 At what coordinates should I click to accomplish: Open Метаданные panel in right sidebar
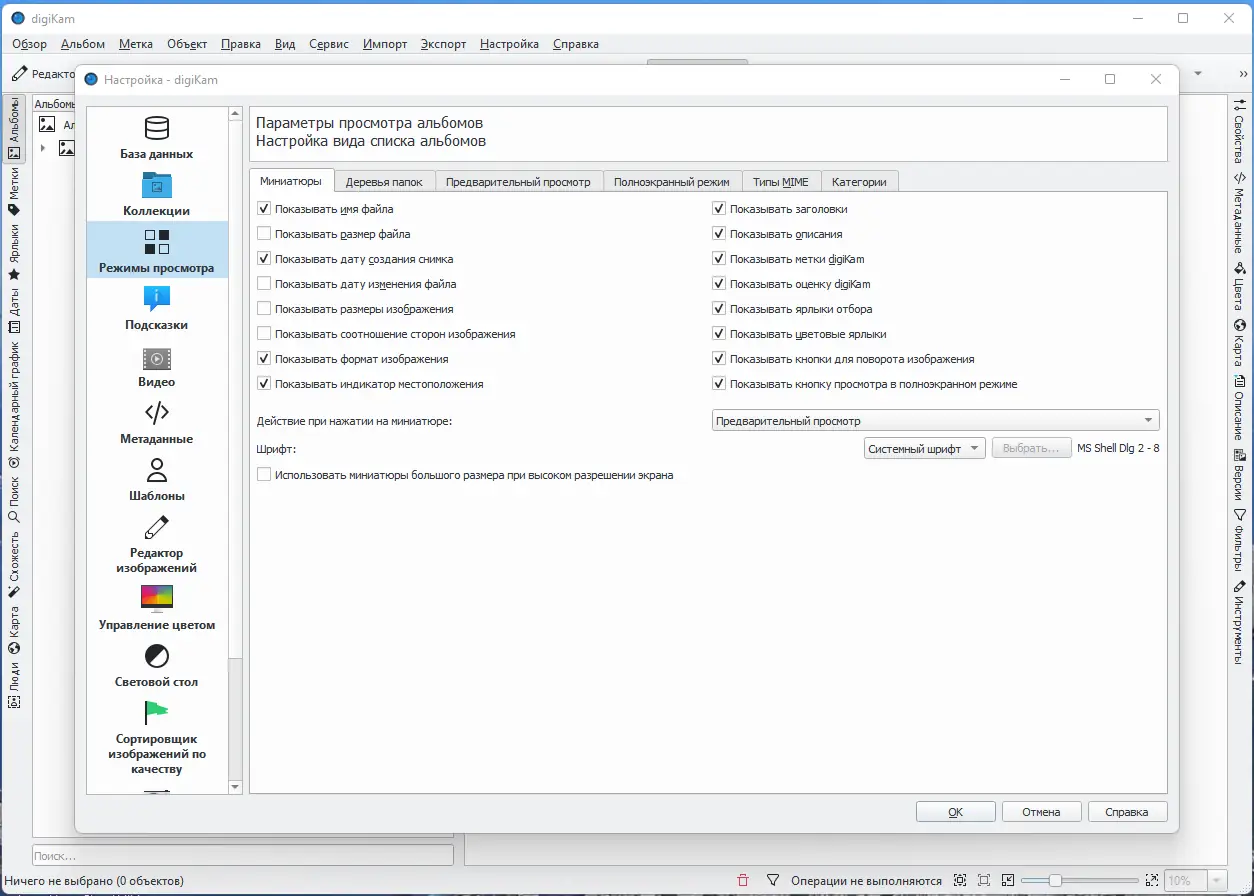[1240, 213]
